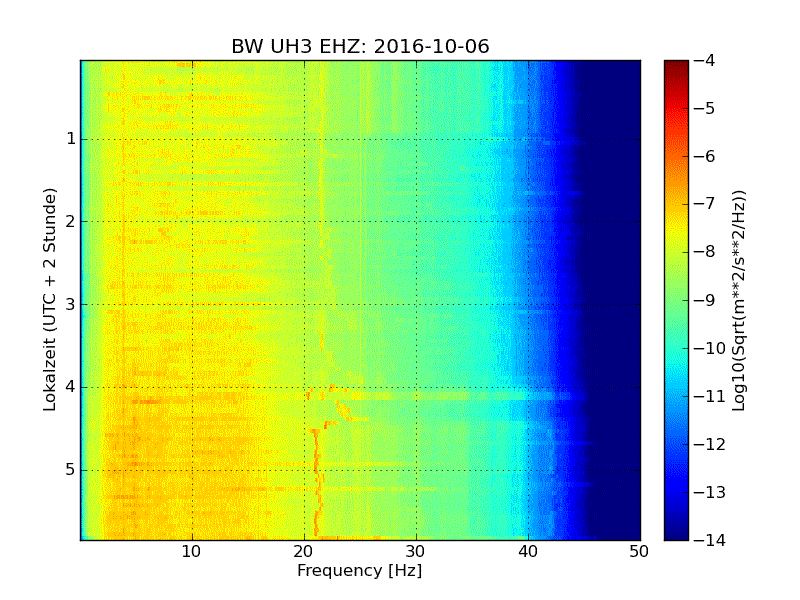Screen dimensions: 800x600
Task: Click colorbar tick label "−10"
Action: tap(710, 348)
